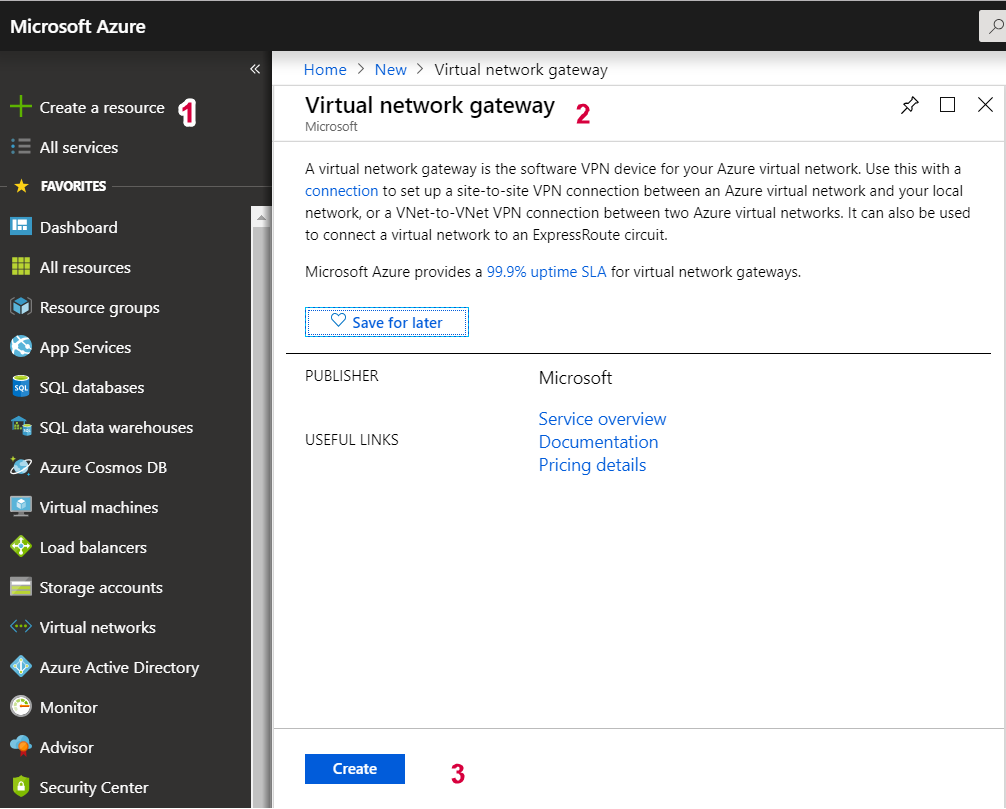This screenshot has height=809, width=1006.
Task: Click the Home breadcrumb link
Action: point(325,69)
